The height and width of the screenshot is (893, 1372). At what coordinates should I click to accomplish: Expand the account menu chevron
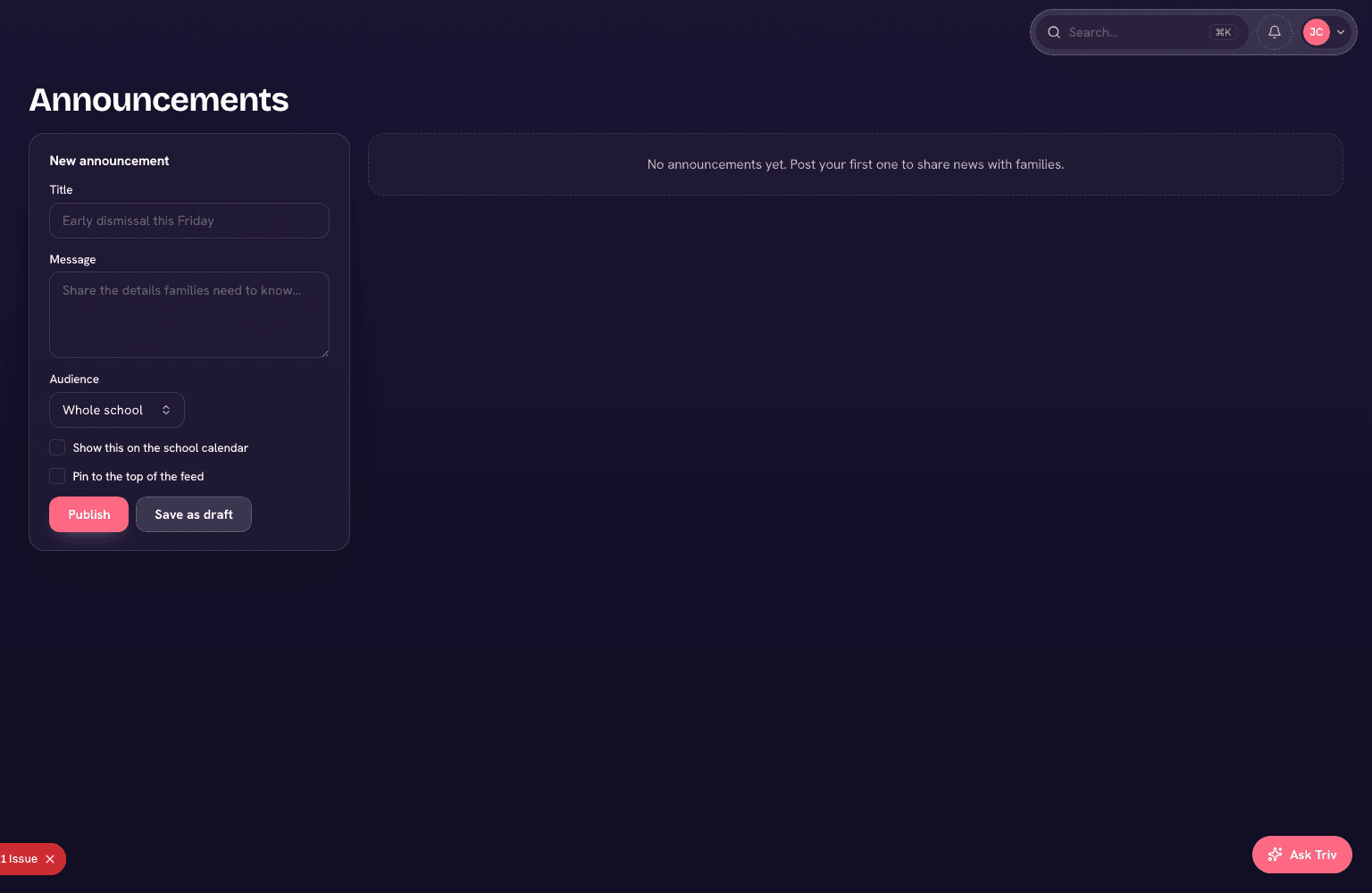[1341, 32]
